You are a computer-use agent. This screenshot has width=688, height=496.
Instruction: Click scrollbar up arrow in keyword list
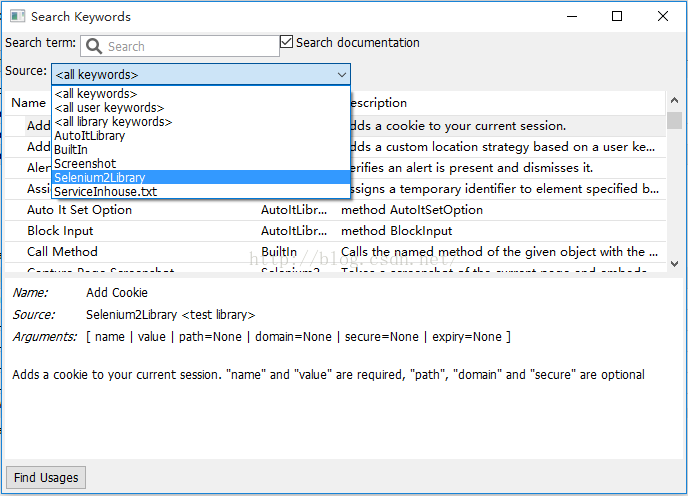click(x=674, y=101)
